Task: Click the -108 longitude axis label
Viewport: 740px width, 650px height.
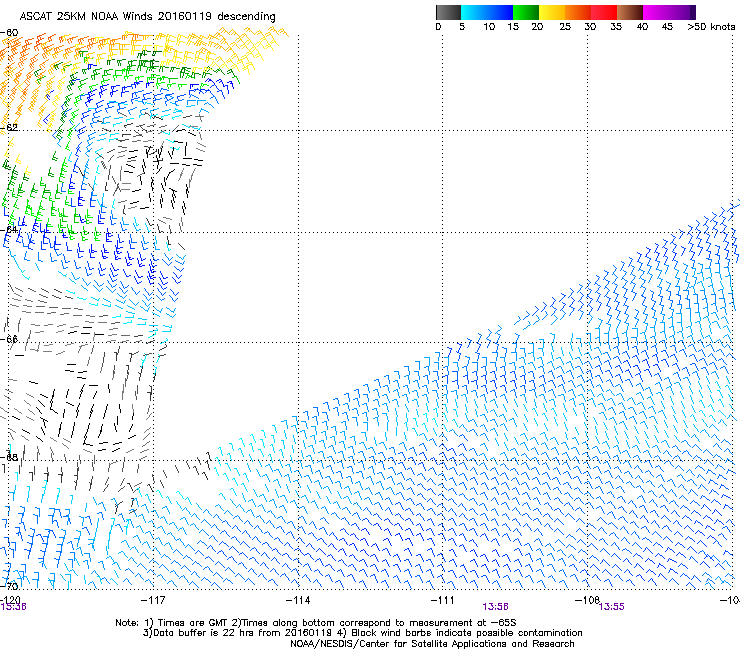Action: [587, 600]
